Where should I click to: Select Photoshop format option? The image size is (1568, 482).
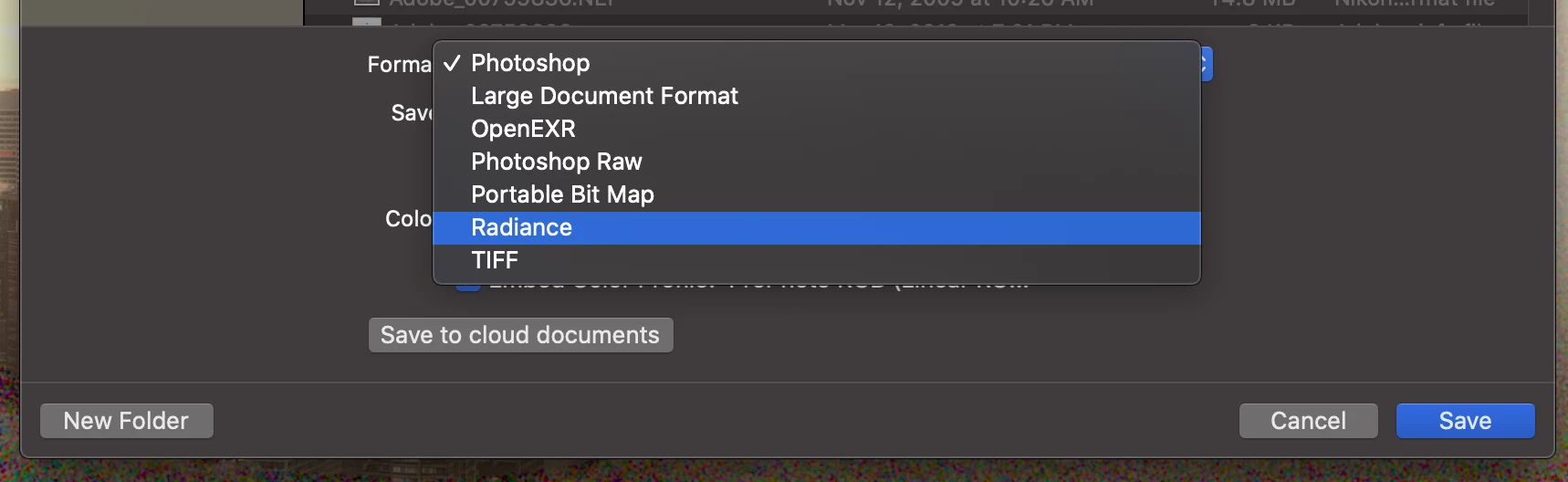tap(816, 63)
